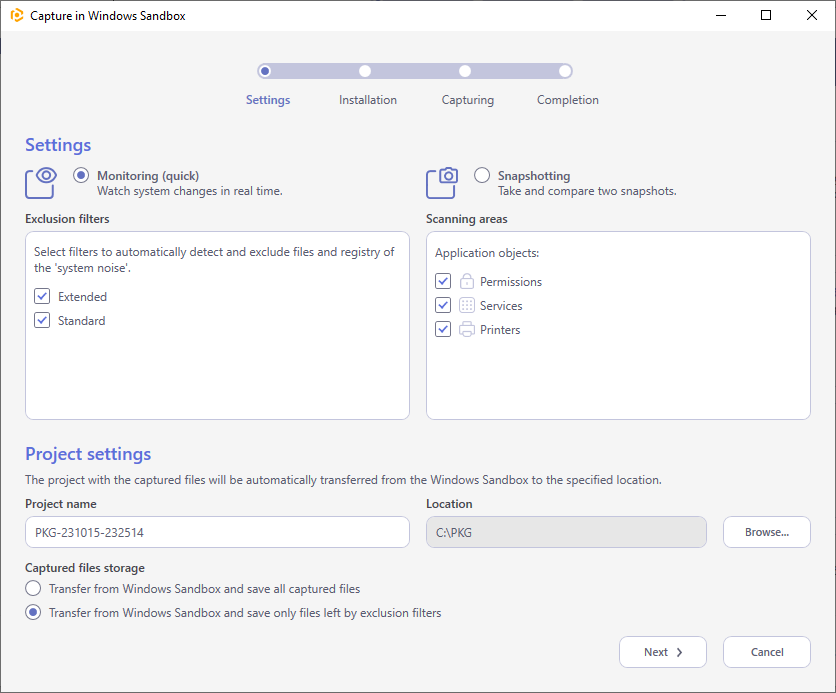The image size is (836, 693).
Task: Select the Snapshotting radio button
Action: coord(482,175)
